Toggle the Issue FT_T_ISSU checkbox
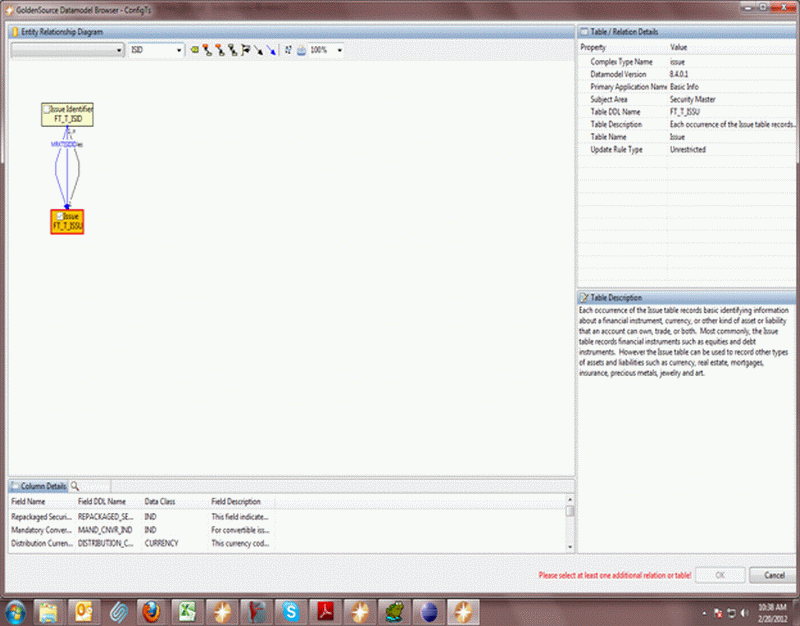Image resolution: width=800 pixels, height=626 pixels. click(60, 216)
